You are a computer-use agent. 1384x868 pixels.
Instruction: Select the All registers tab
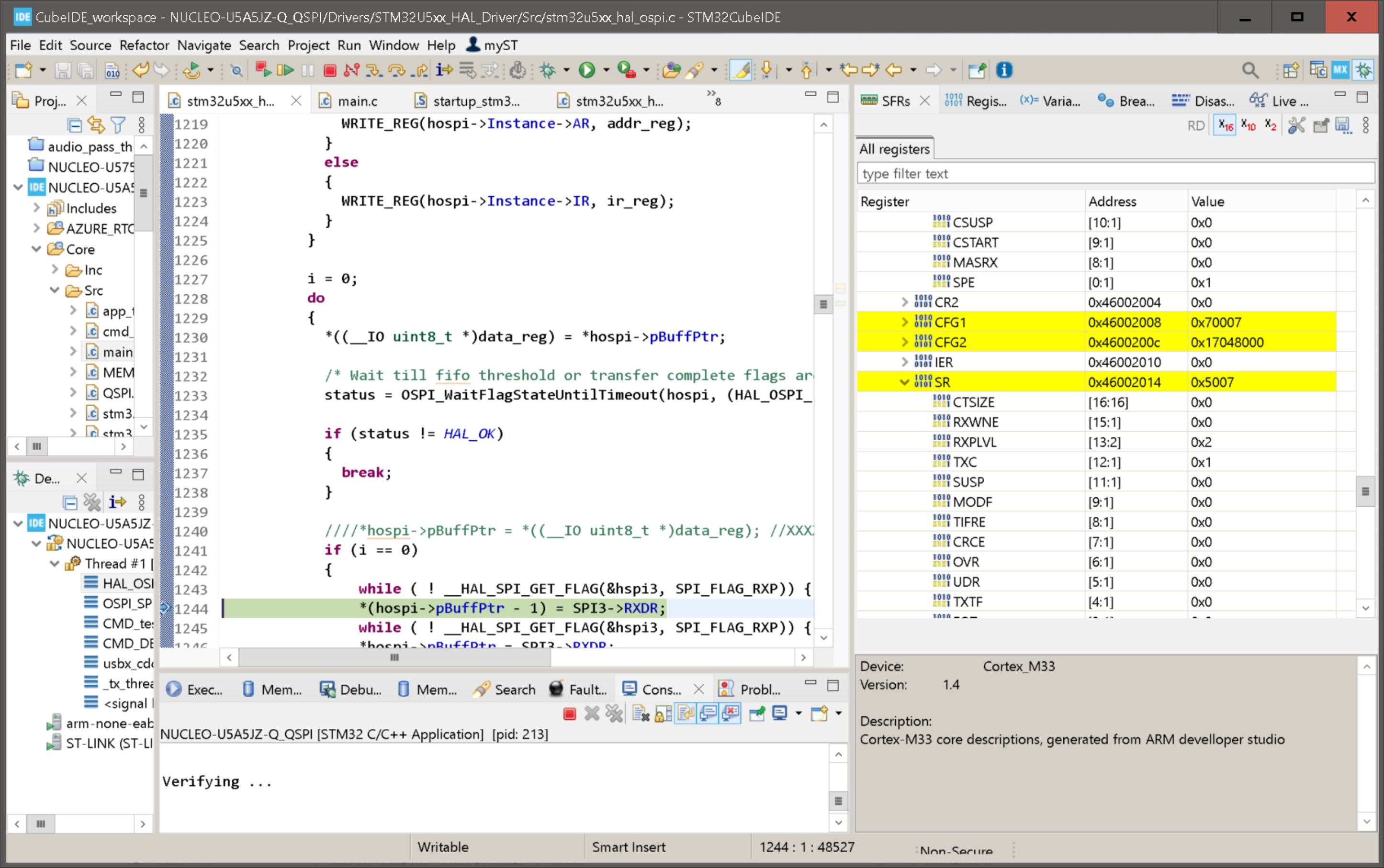[x=894, y=149]
